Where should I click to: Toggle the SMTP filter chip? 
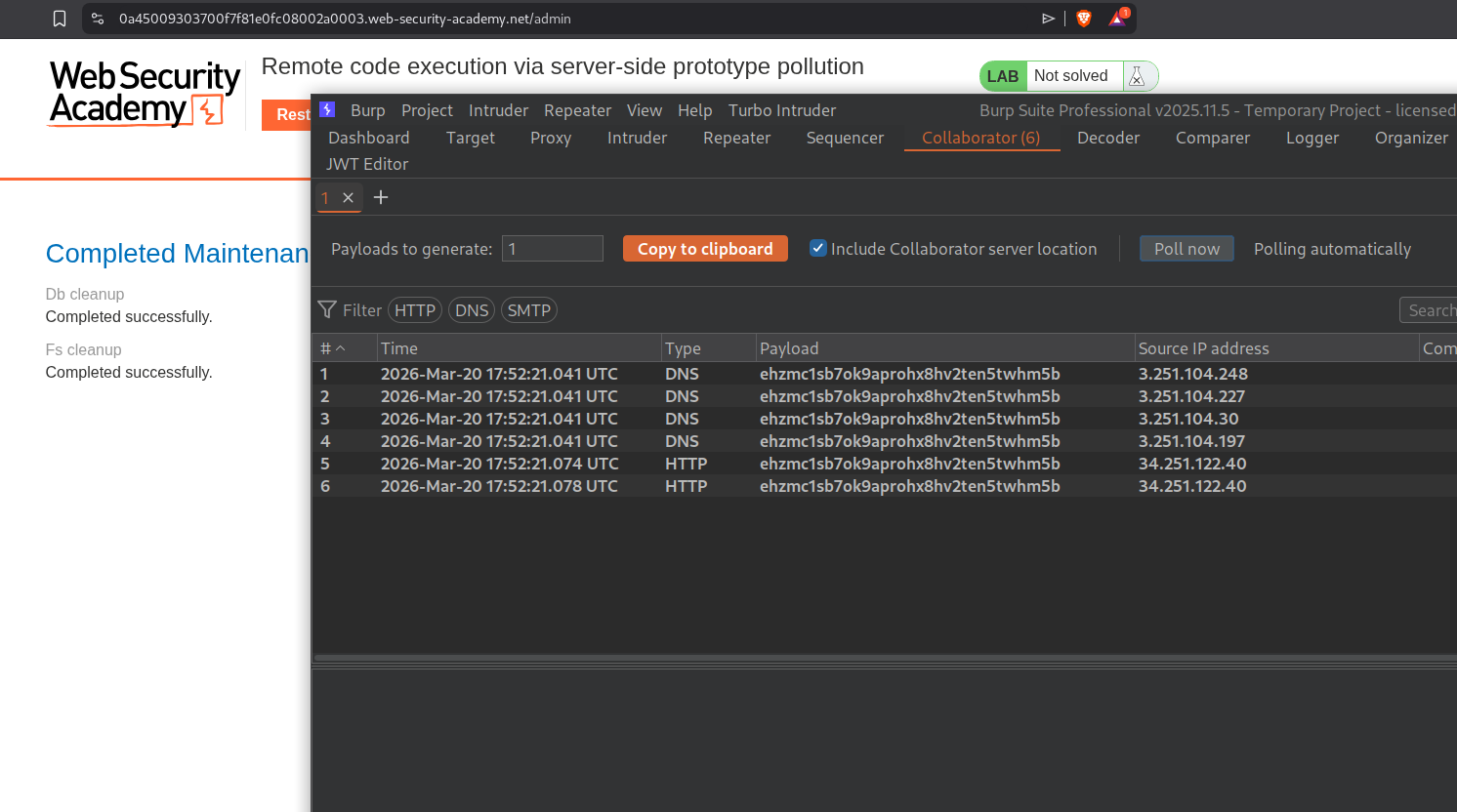tap(528, 310)
